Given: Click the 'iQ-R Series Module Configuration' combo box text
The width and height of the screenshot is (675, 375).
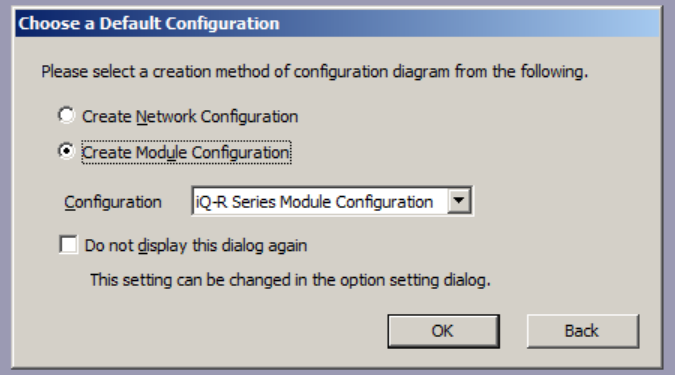Looking at the screenshot, I should coord(314,201).
